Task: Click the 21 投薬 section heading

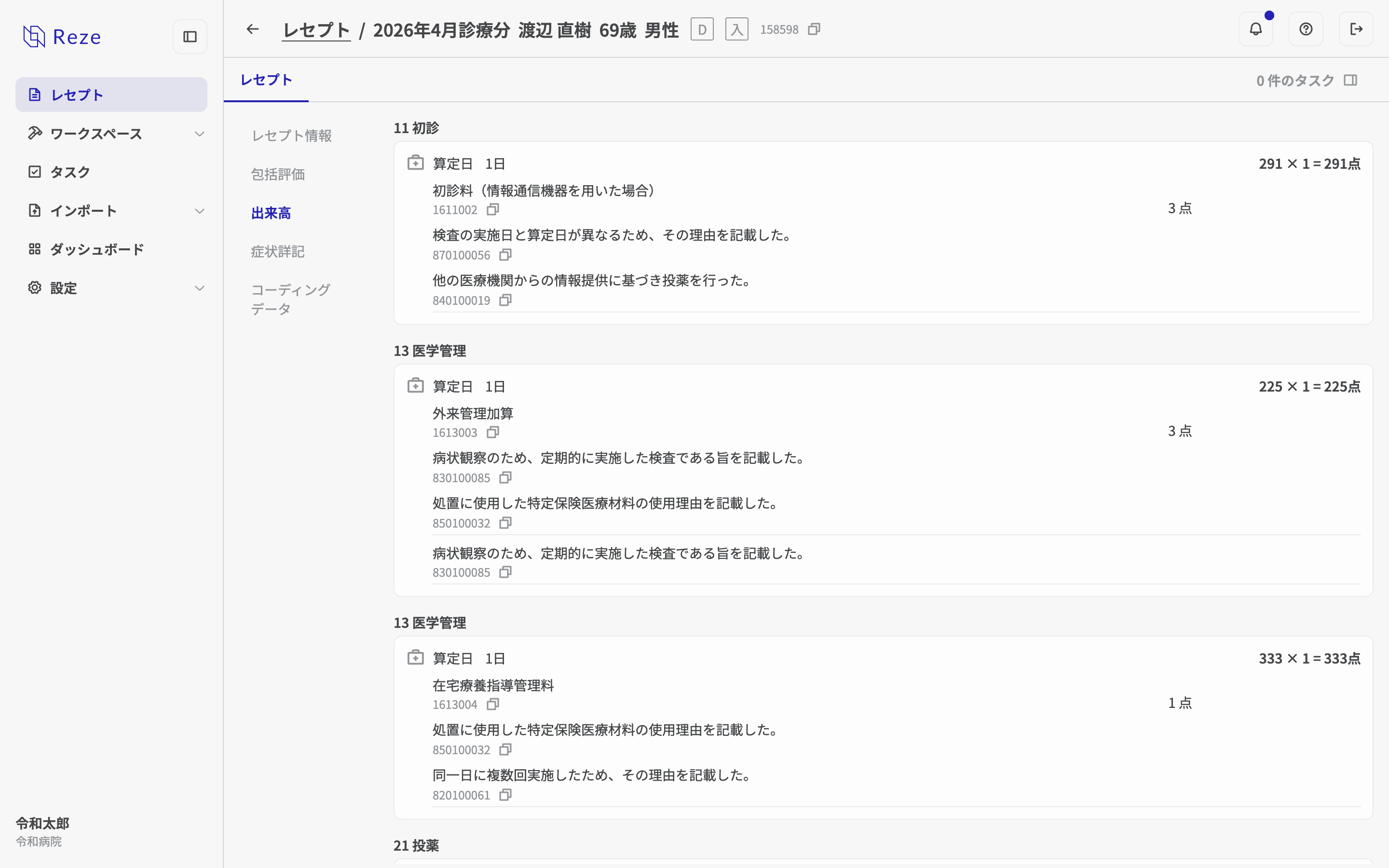Action: 416,846
